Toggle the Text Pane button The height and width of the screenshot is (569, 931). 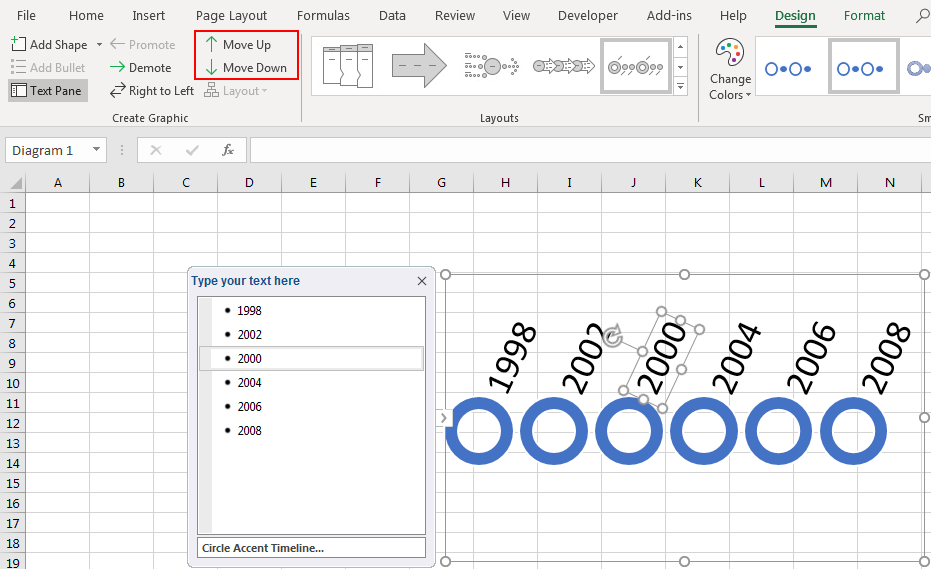(48, 91)
